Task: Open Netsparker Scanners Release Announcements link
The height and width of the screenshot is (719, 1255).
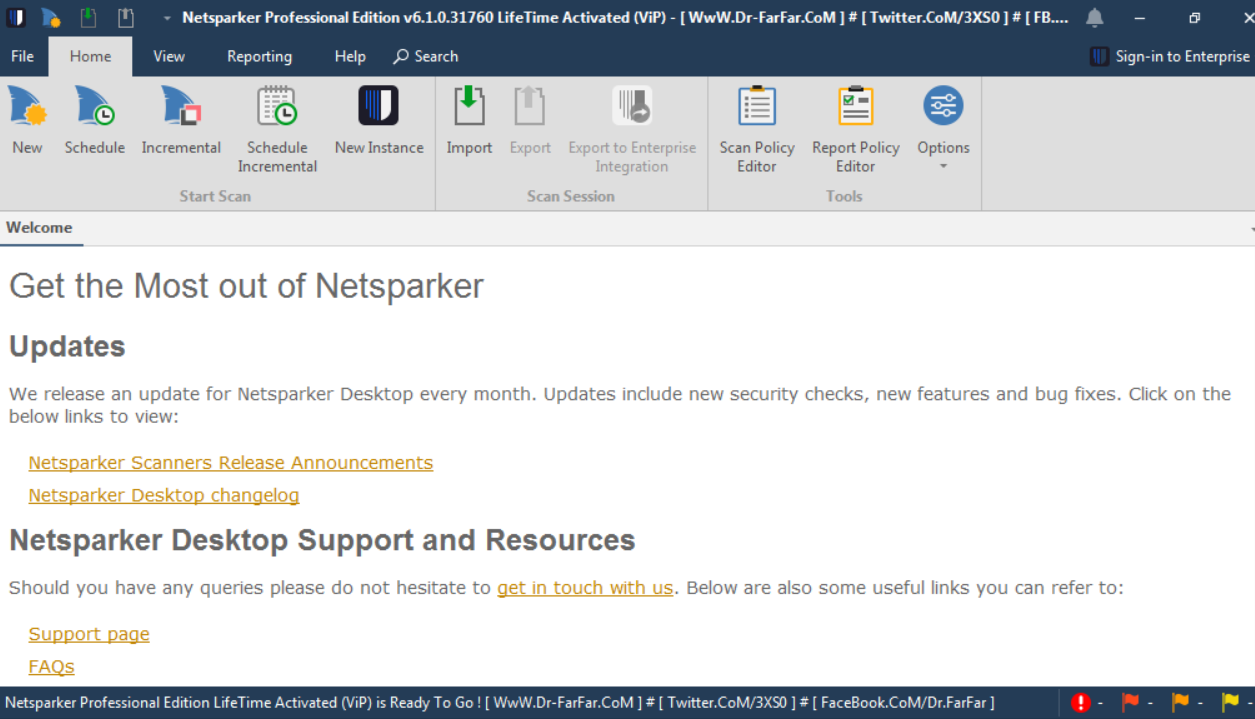Action: click(230, 463)
